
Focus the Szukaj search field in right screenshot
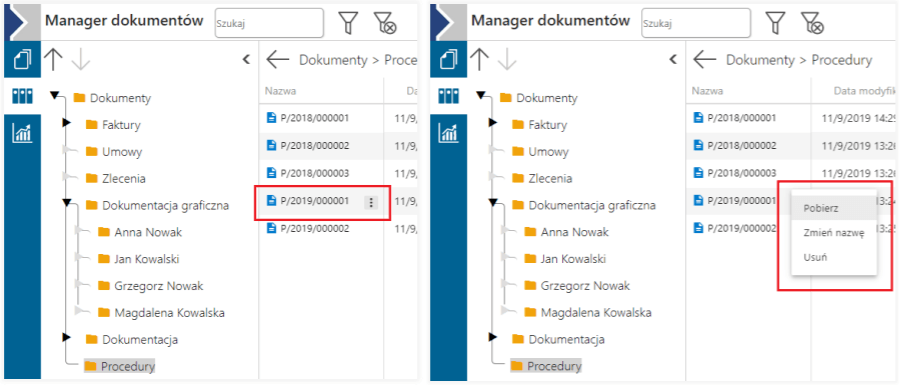[x=696, y=23]
